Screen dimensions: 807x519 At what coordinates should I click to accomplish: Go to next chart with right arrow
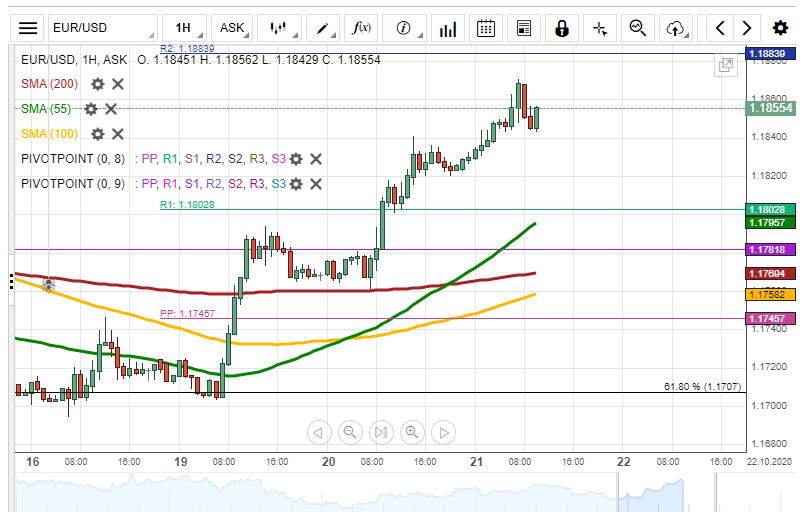[x=747, y=28]
